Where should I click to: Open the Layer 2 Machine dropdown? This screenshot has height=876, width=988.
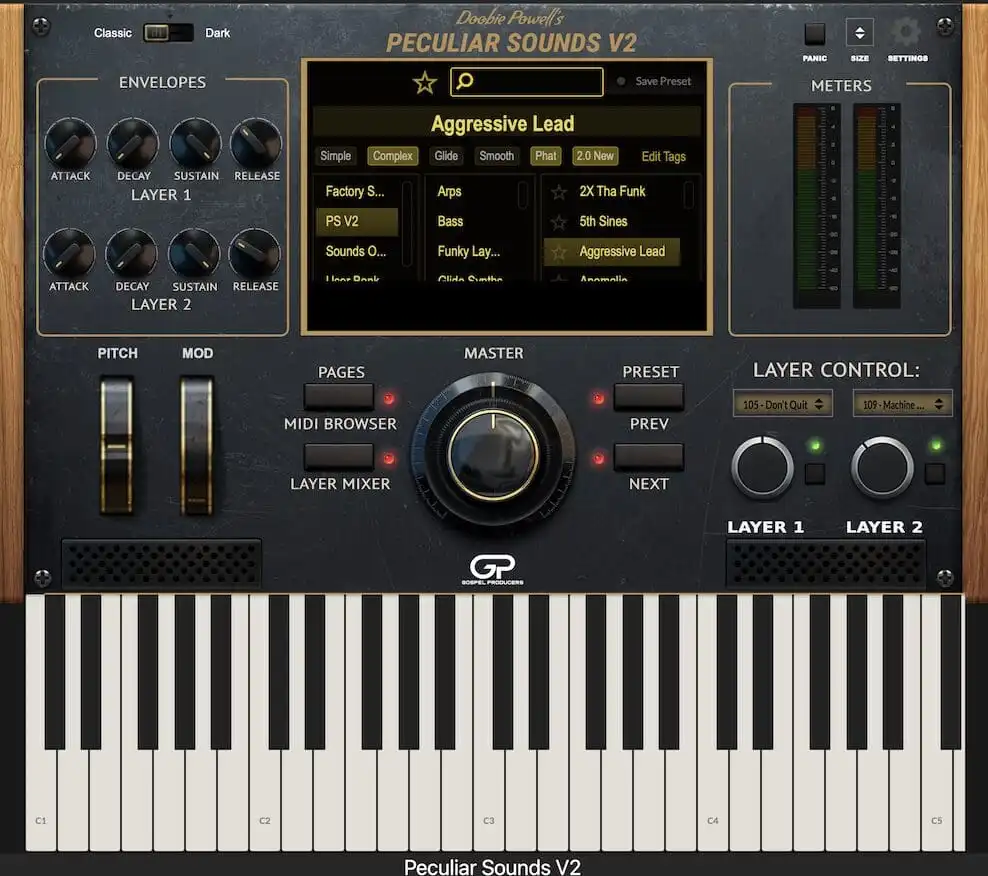point(902,404)
